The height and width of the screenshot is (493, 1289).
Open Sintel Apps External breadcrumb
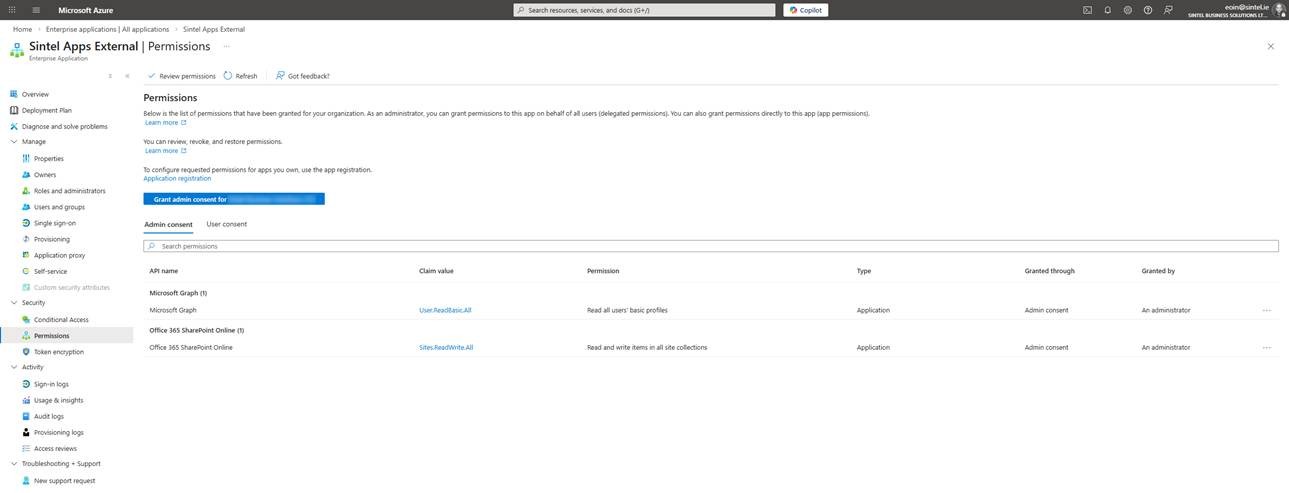tap(214, 29)
